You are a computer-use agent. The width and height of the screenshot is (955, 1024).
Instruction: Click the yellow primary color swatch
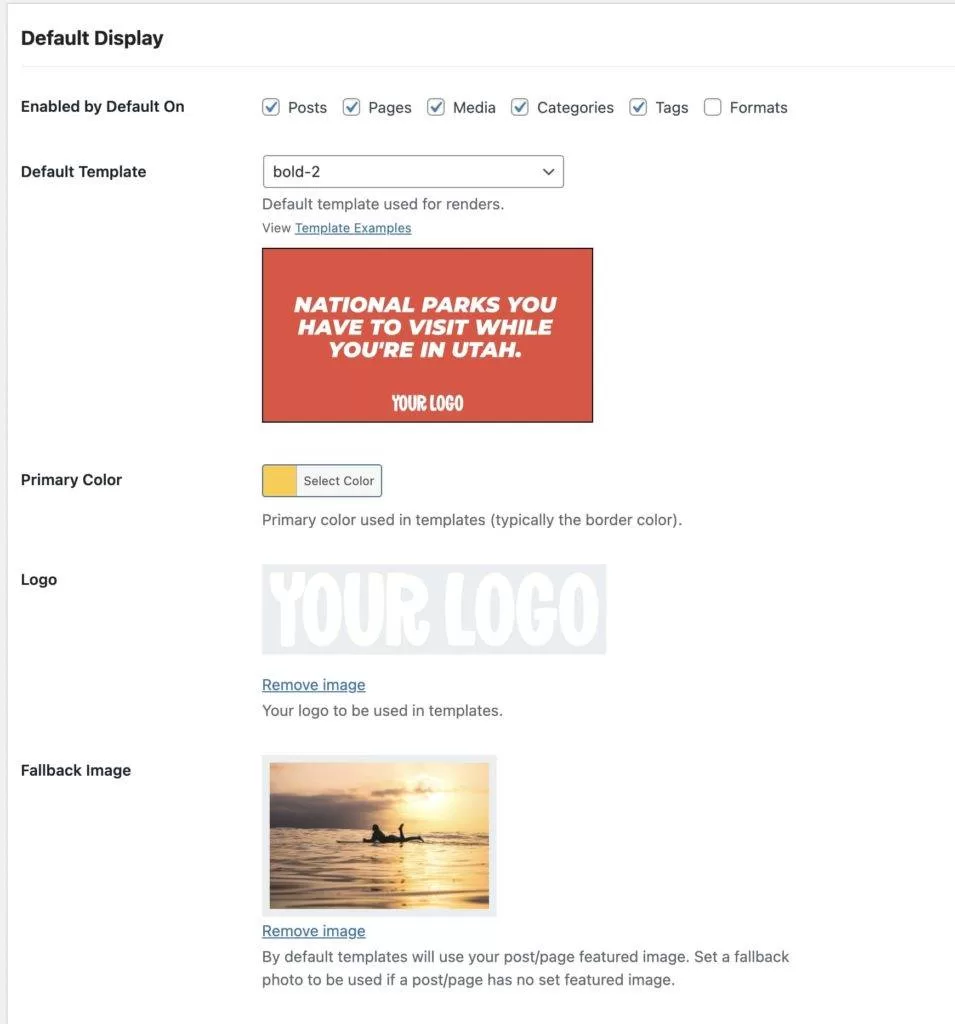(x=280, y=481)
